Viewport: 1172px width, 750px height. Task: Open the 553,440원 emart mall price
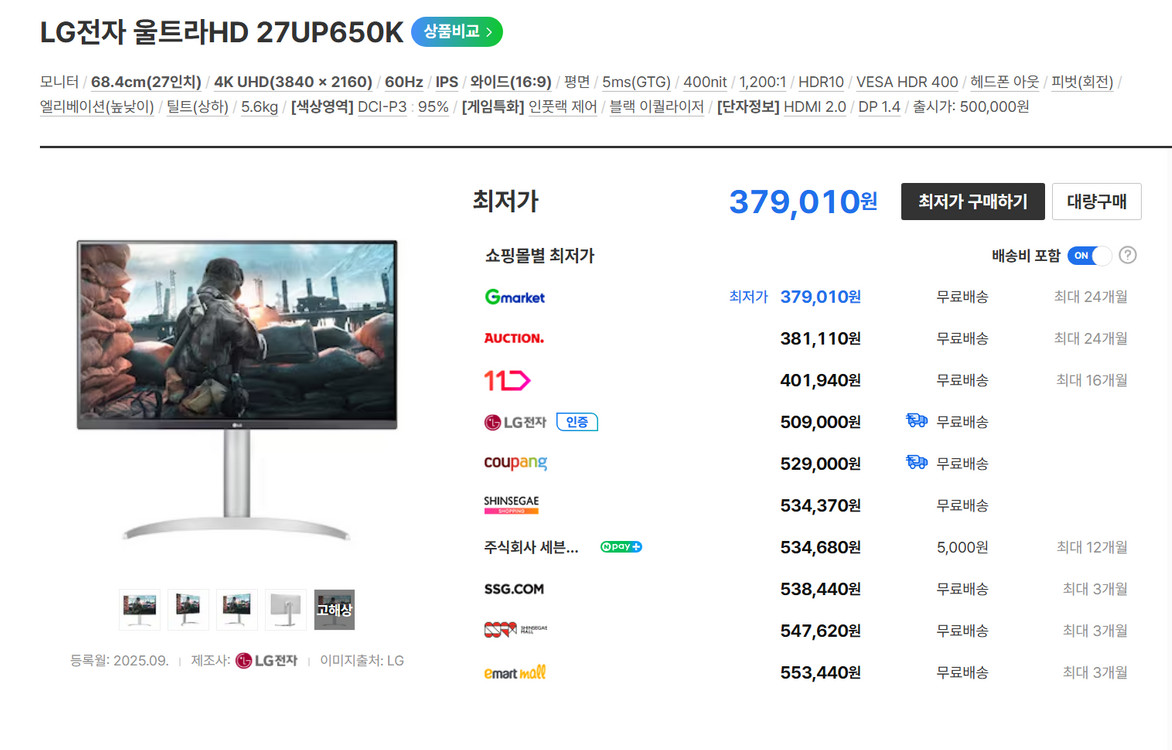821,674
